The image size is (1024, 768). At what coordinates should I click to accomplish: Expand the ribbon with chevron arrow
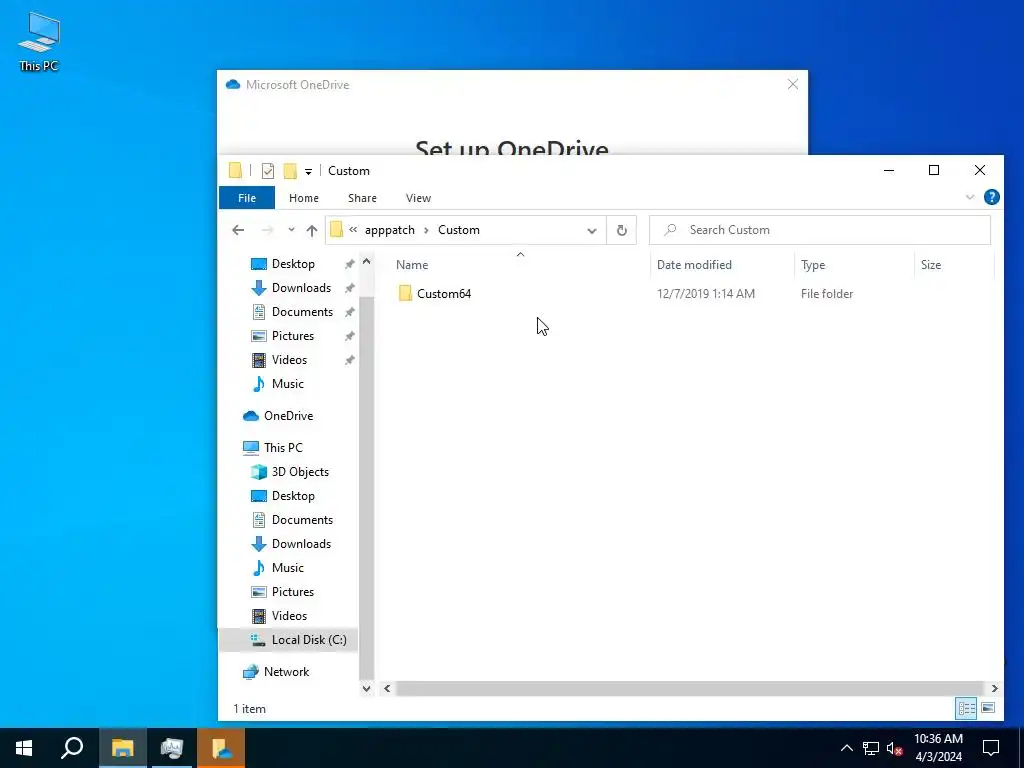[x=970, y=197]
